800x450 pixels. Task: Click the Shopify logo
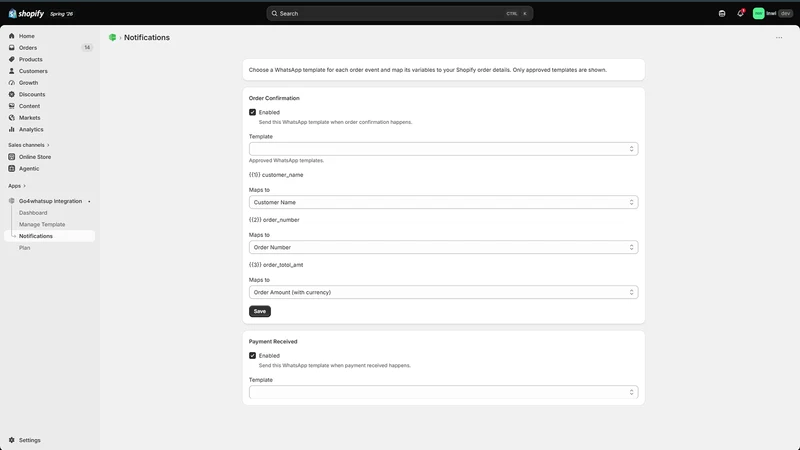(26, 14)
